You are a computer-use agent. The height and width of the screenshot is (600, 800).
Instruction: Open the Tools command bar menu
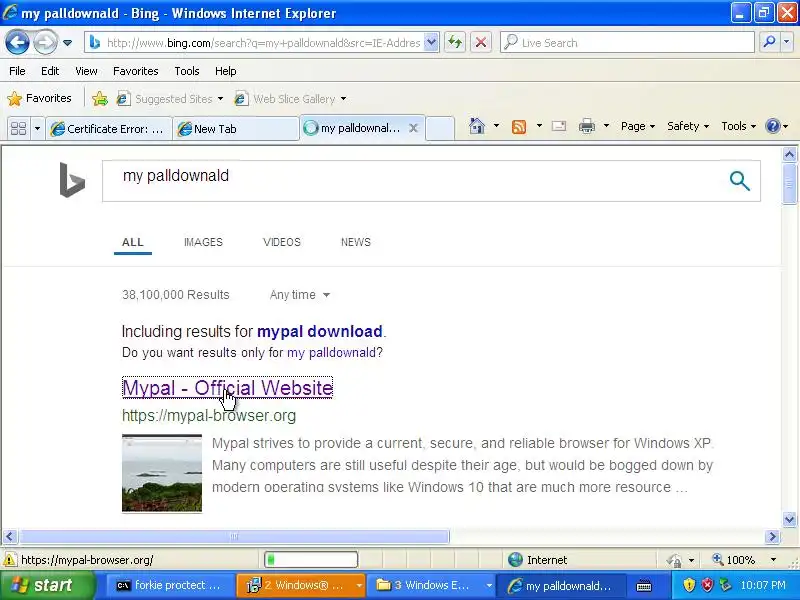click(x=738, y=126)
